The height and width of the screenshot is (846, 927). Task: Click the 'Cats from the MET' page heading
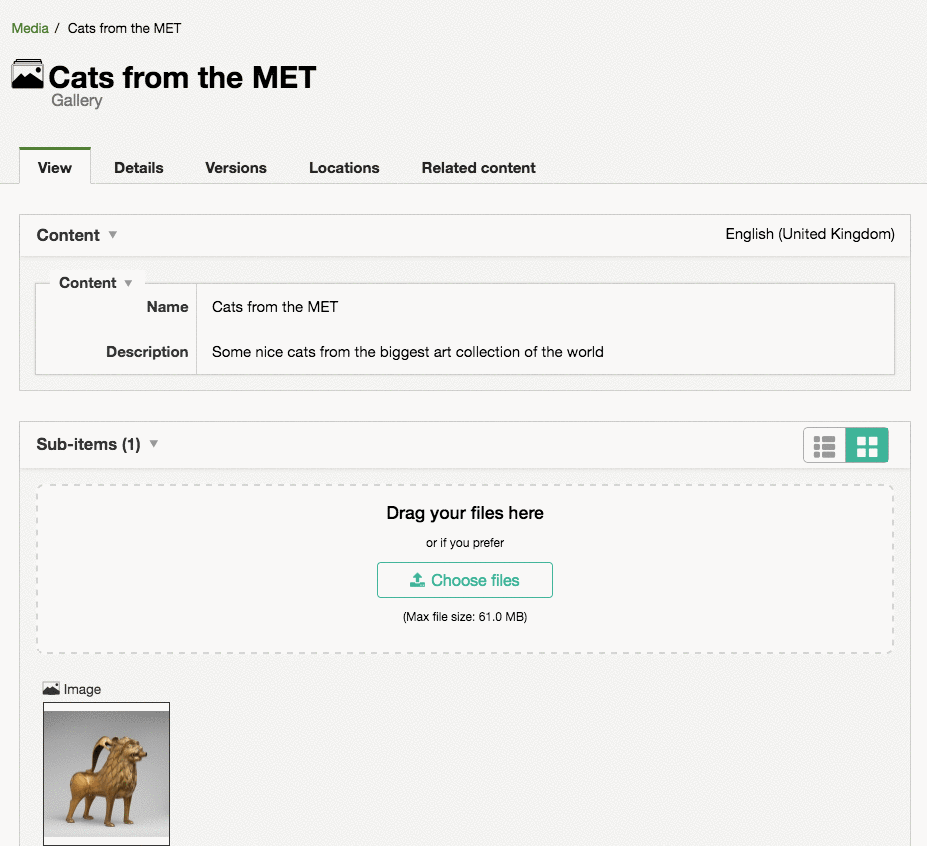[x=182, y=77]
